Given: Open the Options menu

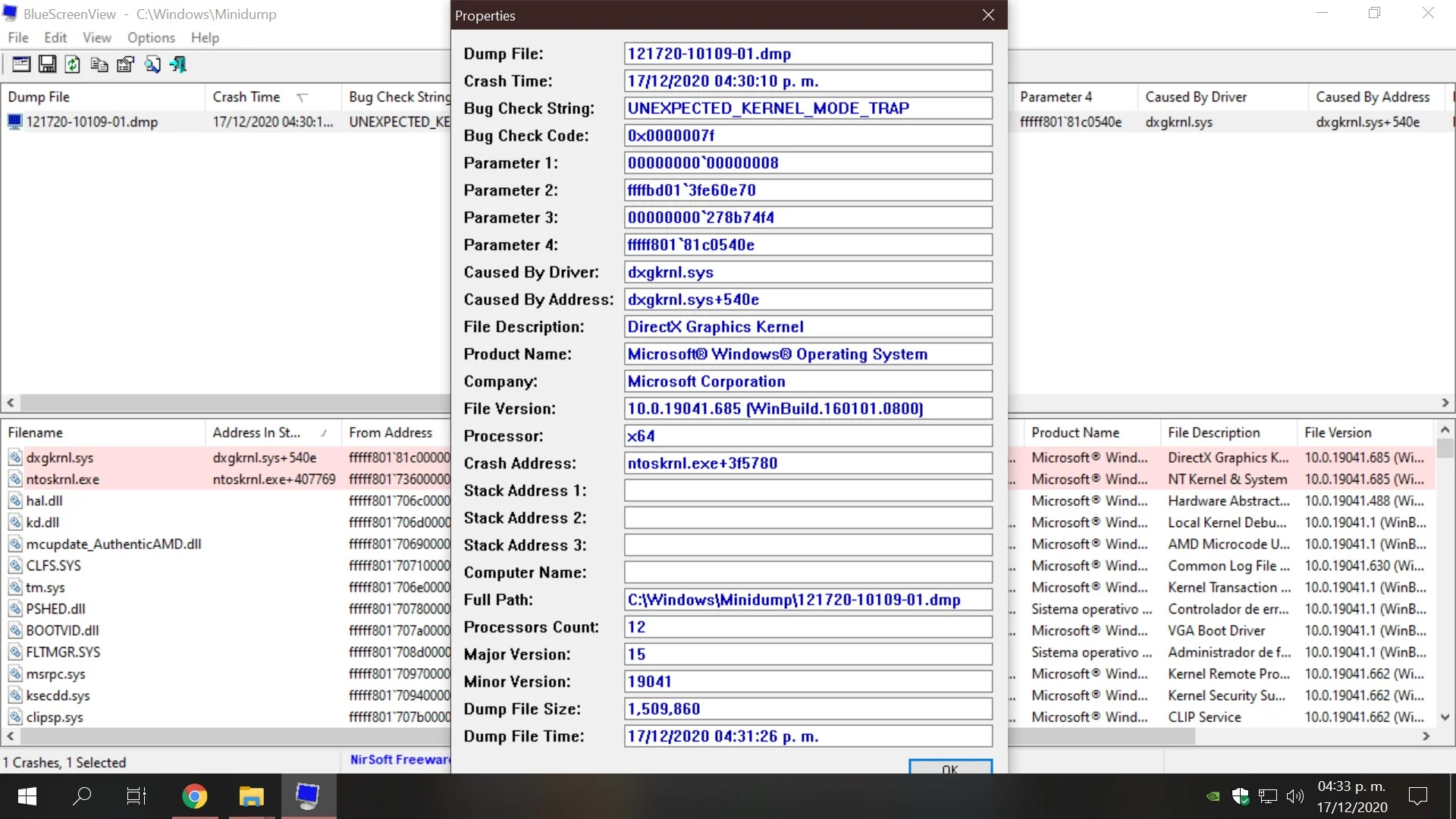Looking at the screenshot, I should click(151, 38).
